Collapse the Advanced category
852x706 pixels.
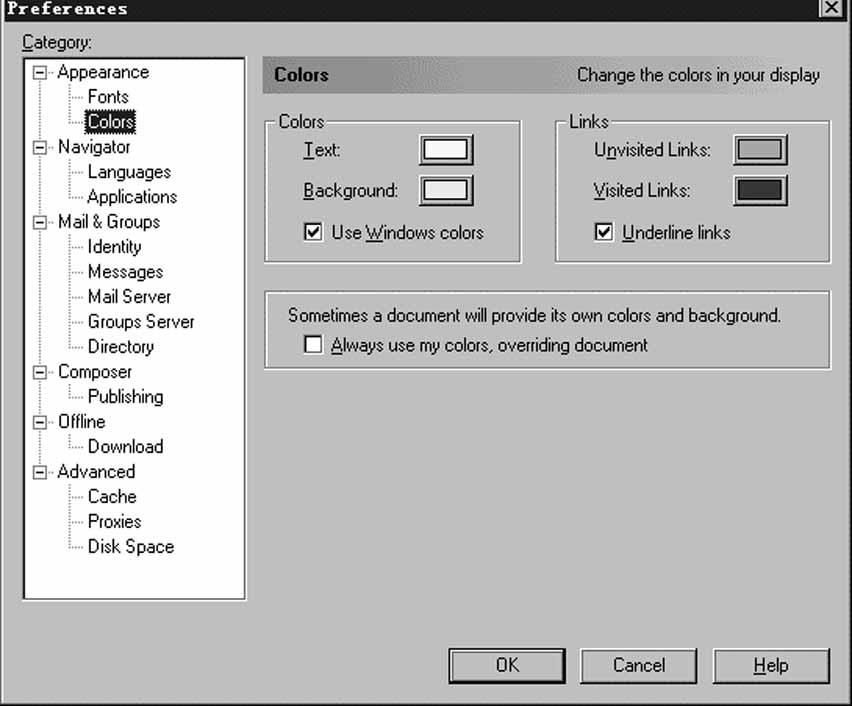[x=40, y=472]
